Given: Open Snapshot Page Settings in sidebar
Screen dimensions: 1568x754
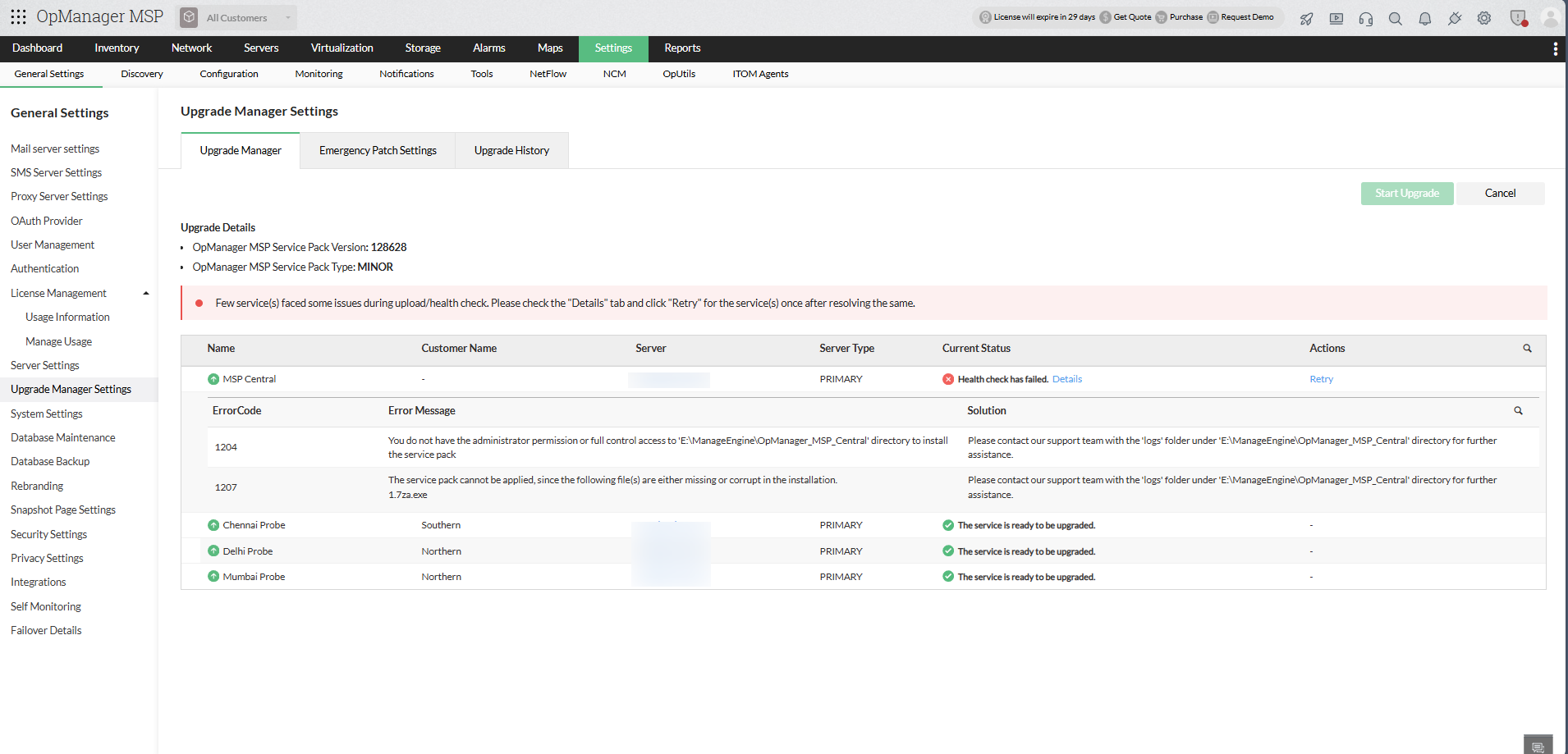Looking at the screenshot, I should tap(63, 510).
